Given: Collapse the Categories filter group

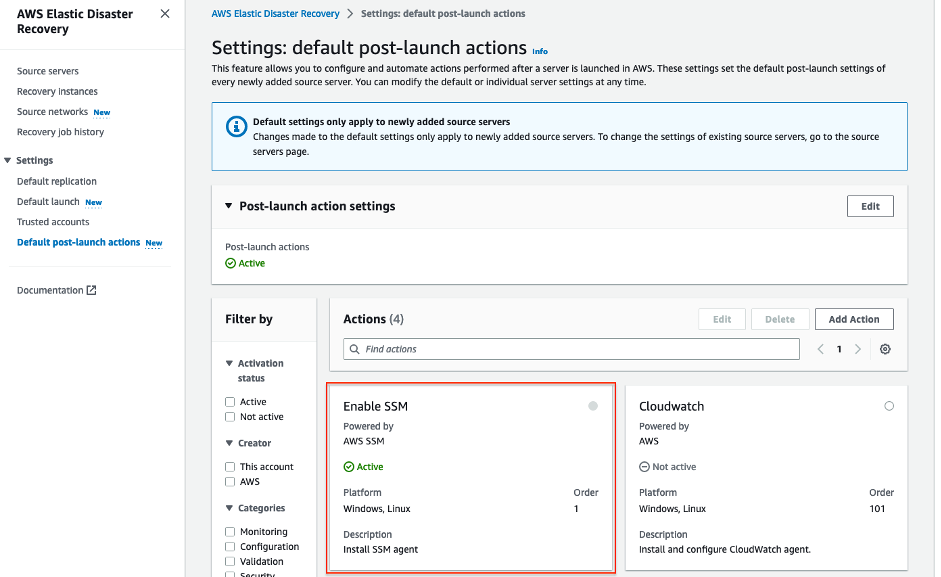Looking at the screenshot, I should 228,508.
